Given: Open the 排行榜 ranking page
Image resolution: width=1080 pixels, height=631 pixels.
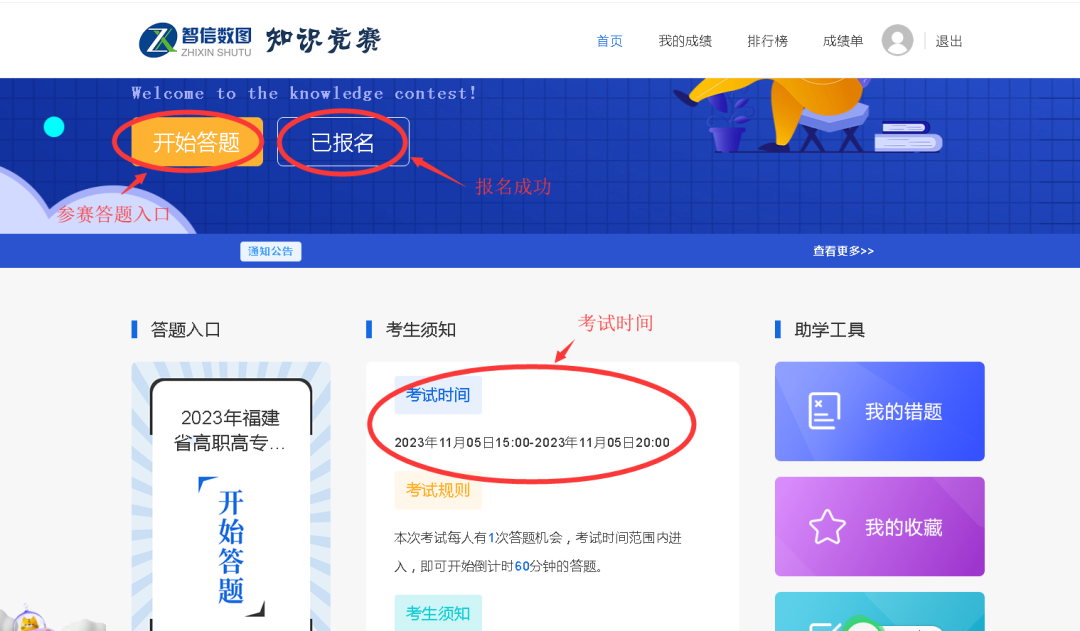Looking at the screenshot, I should pyautogui.click(x=767, y=41).
